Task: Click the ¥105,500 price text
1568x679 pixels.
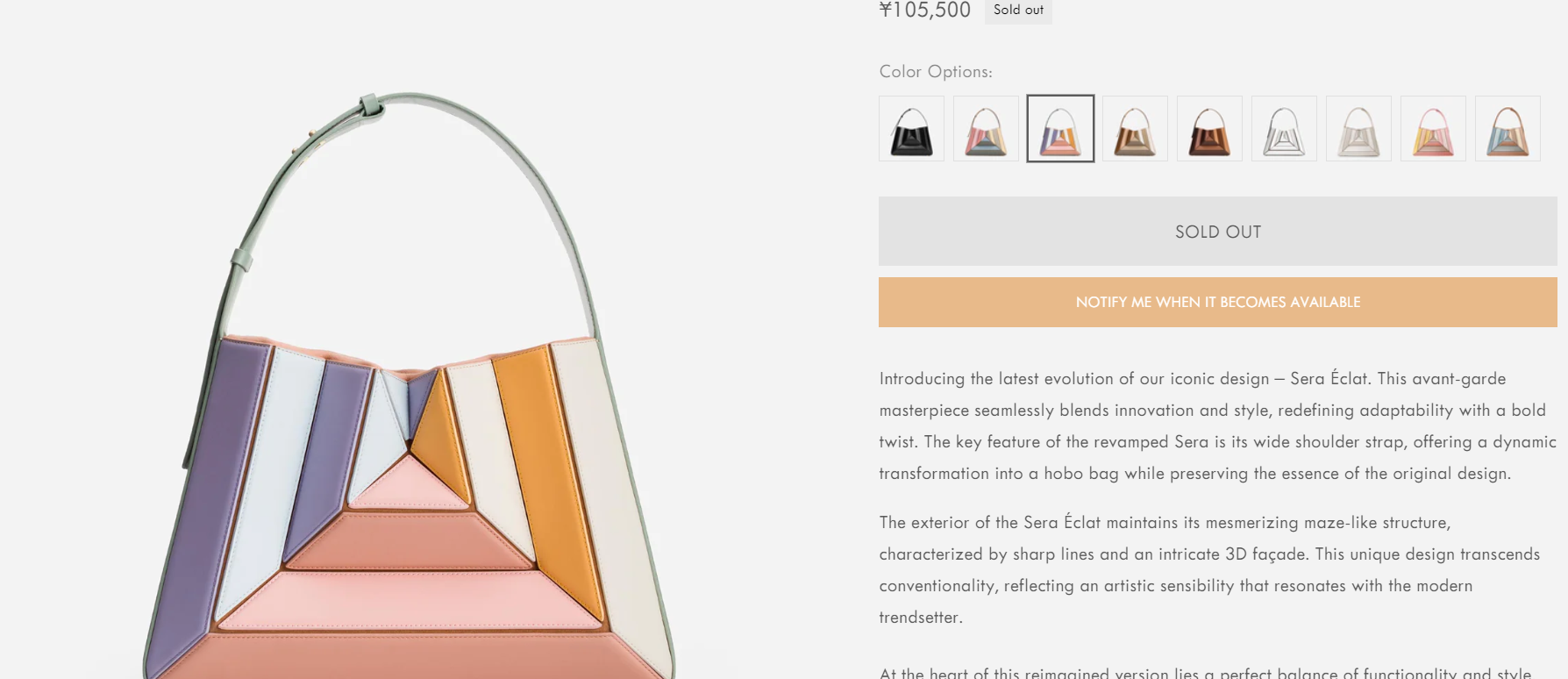Action: (x=924, y=11)
